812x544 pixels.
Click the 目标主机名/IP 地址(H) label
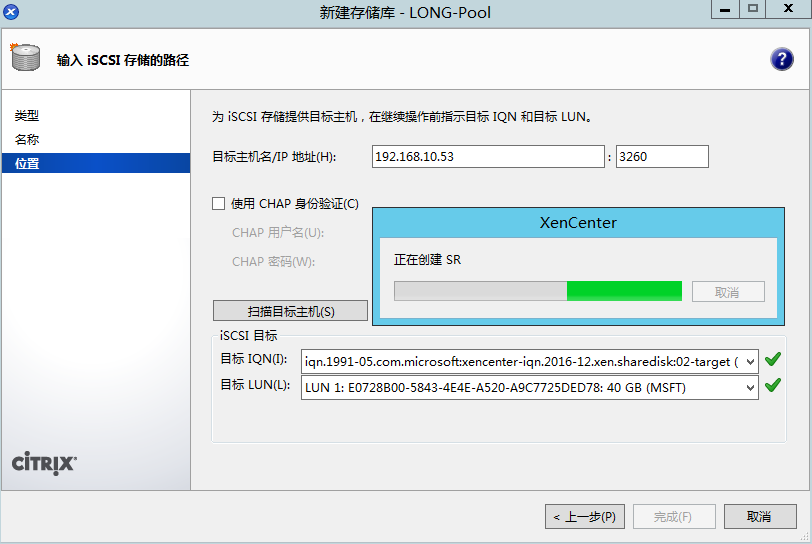point(274,157)
